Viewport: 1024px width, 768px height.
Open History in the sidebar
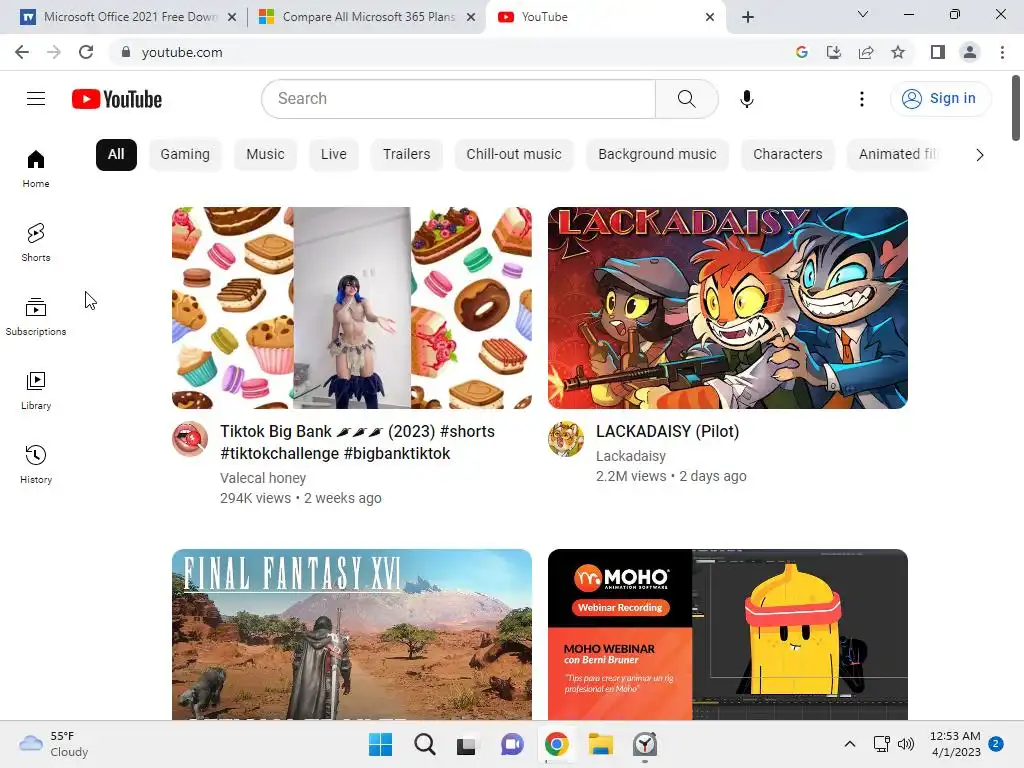(36, 464)
